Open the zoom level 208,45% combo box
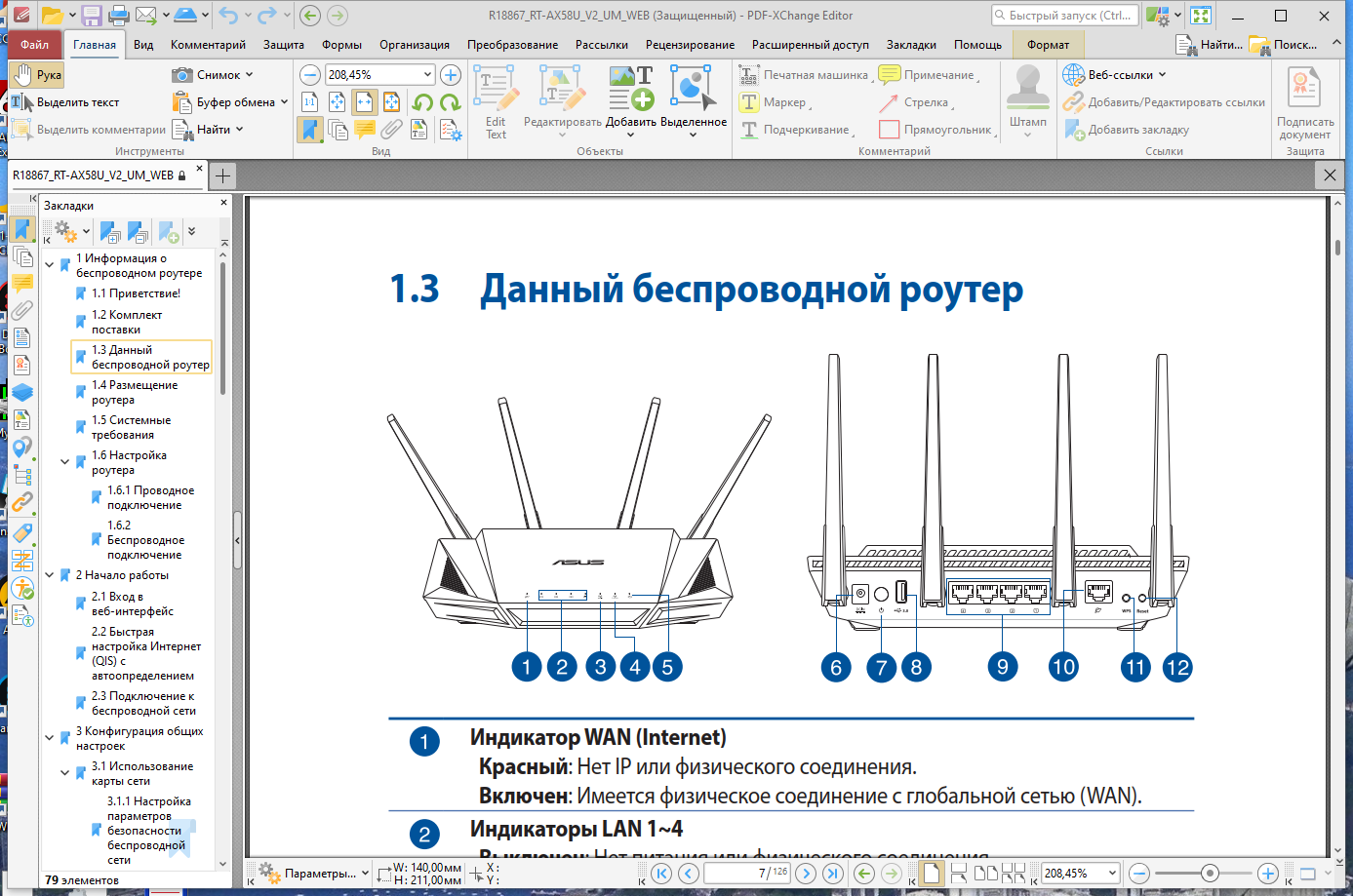The height and width of the screenshot is (896, 1353). coord(379,75)
